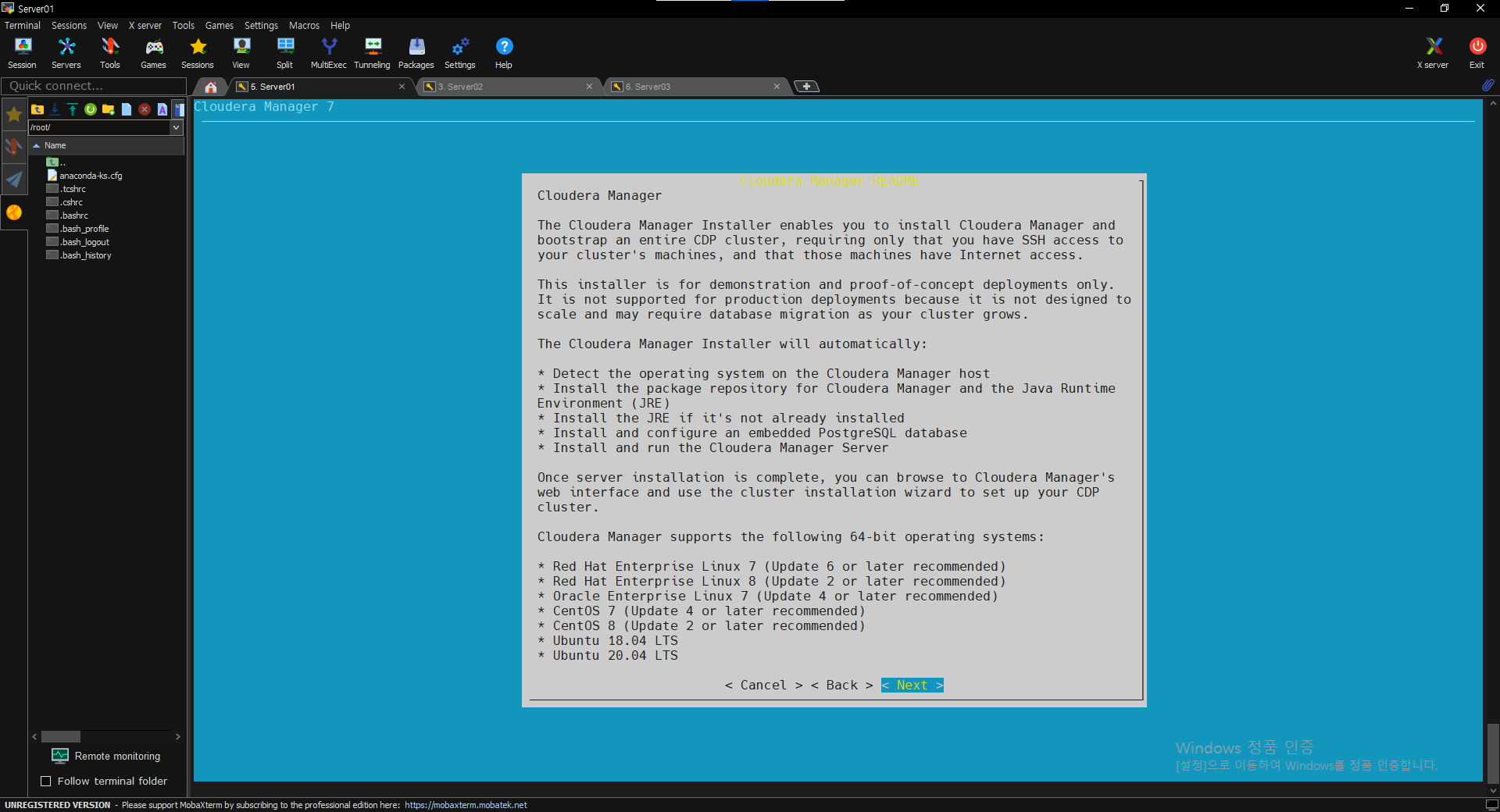Viewport: 1500px width, 812px height.
Task: Open the Games menu
Action: point(219,26)
